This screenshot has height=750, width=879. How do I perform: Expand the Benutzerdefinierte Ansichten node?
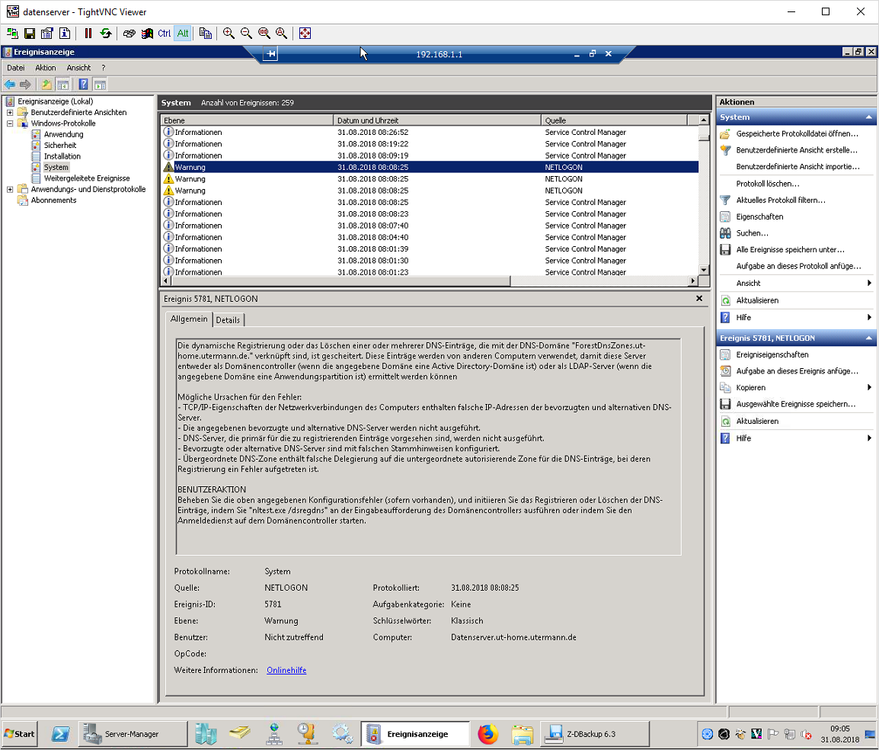tap(10, 112)
